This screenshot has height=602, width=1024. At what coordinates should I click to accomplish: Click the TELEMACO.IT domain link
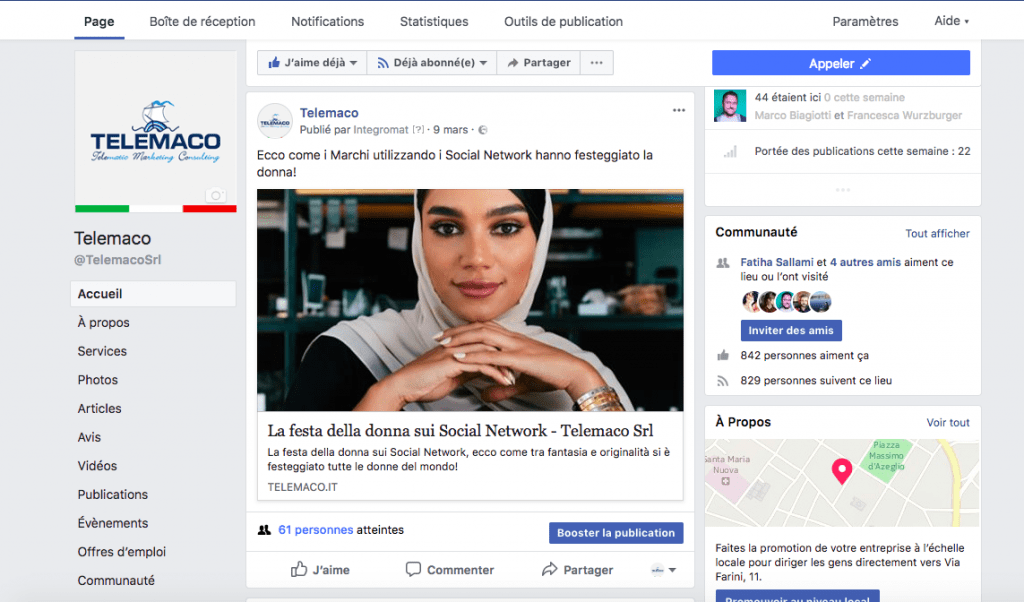point(302,487)
